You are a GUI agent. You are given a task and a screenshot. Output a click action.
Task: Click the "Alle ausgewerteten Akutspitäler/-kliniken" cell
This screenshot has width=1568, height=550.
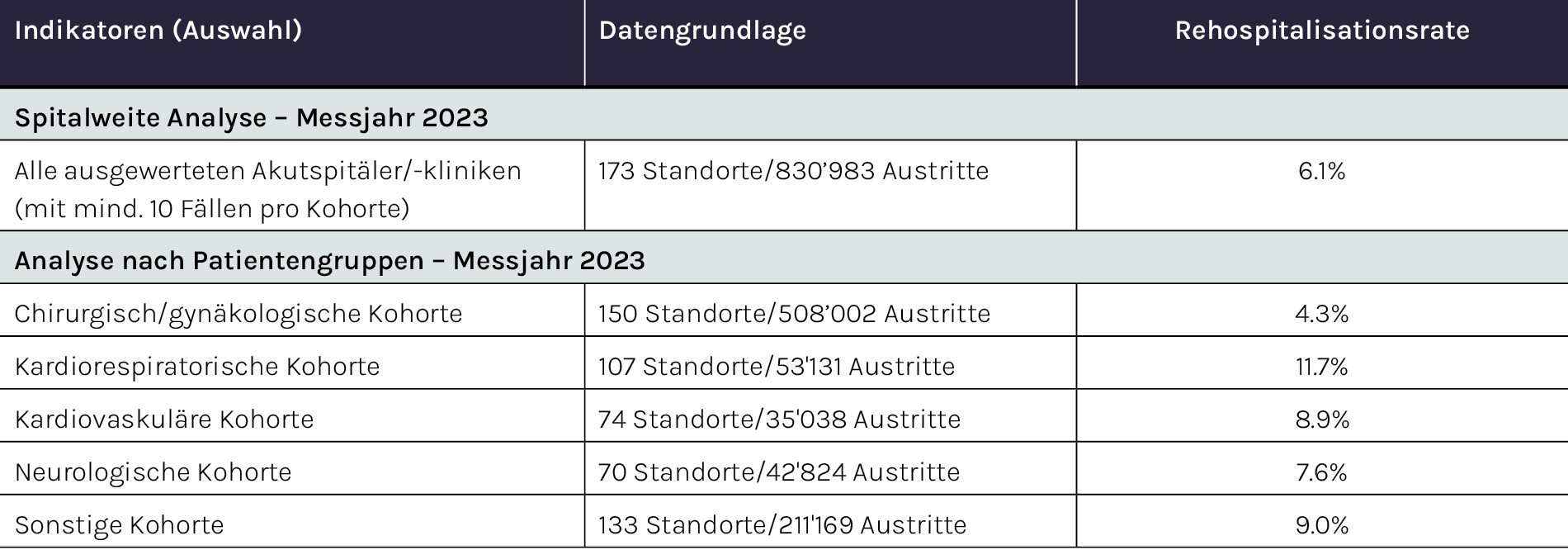(268, 171)
